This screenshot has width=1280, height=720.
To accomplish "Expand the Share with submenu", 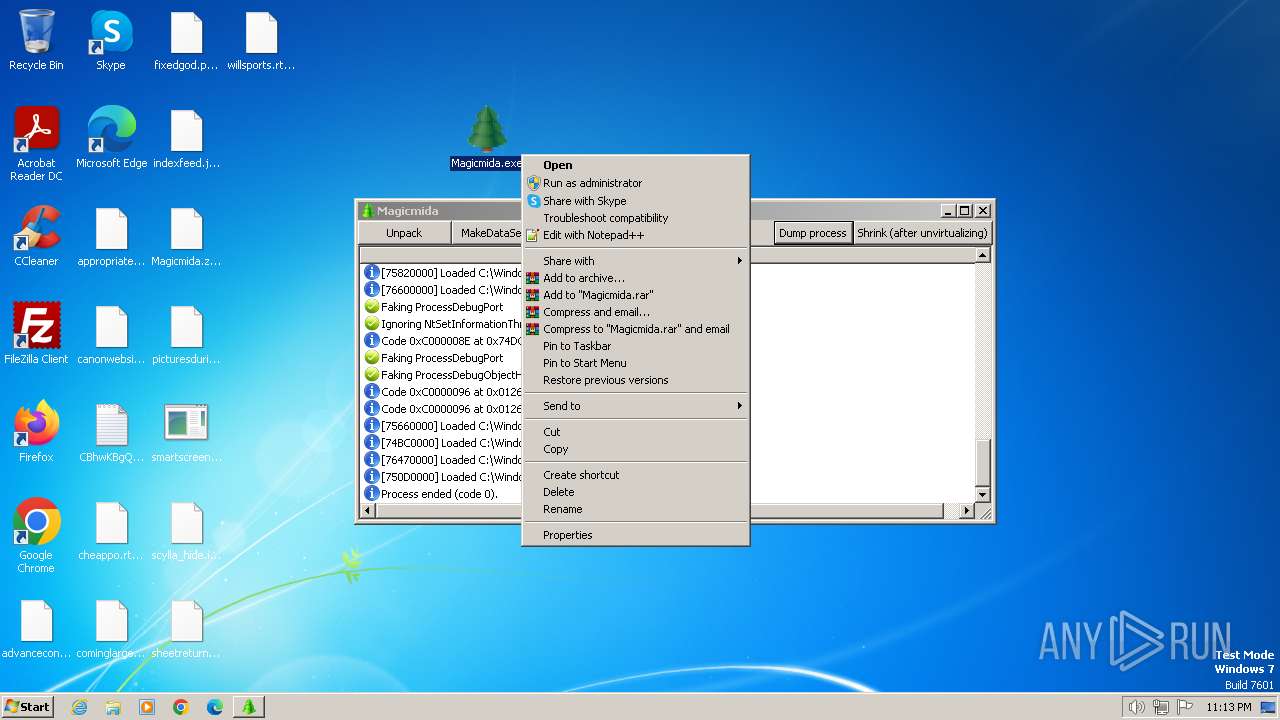I will coord(636,261).
